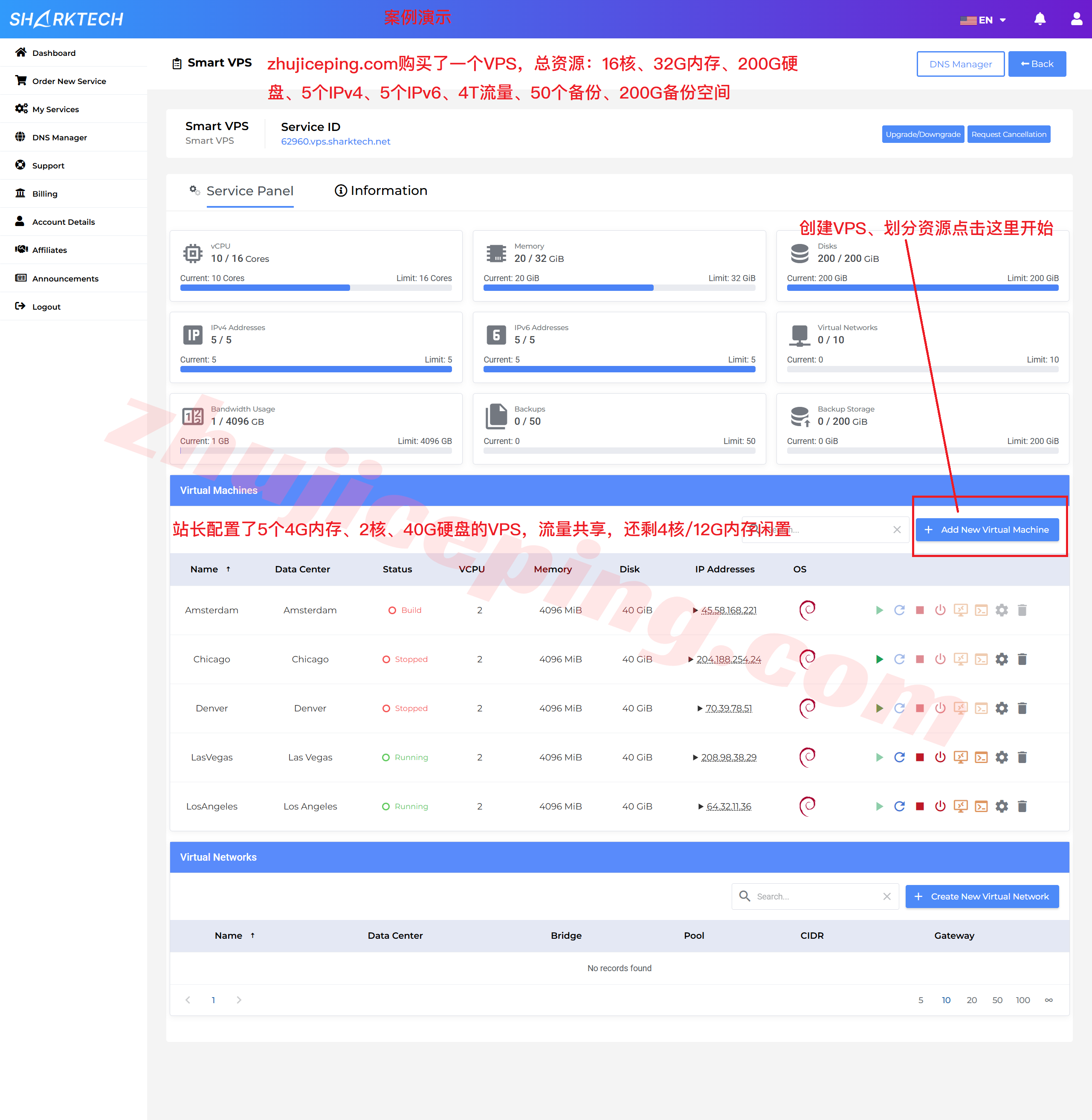Click the Debian OS icon for Amsterdam
Screen dimensions: 1092x1120
click(808, 610)
